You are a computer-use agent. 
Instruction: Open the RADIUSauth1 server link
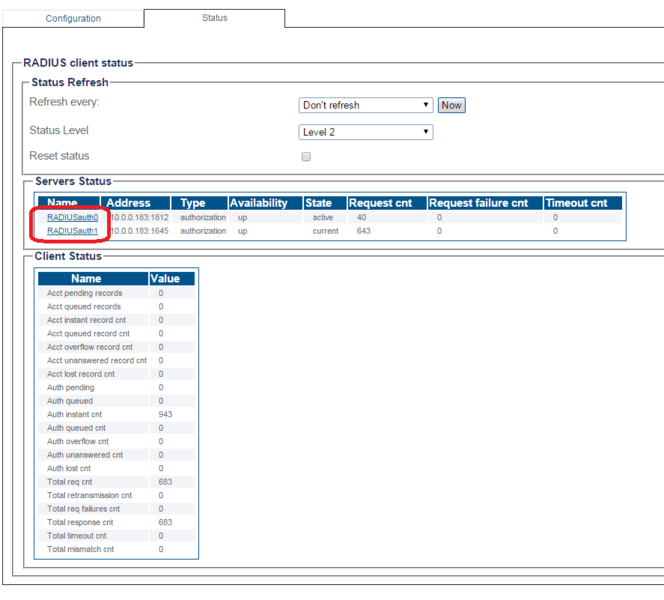point(72,231)
